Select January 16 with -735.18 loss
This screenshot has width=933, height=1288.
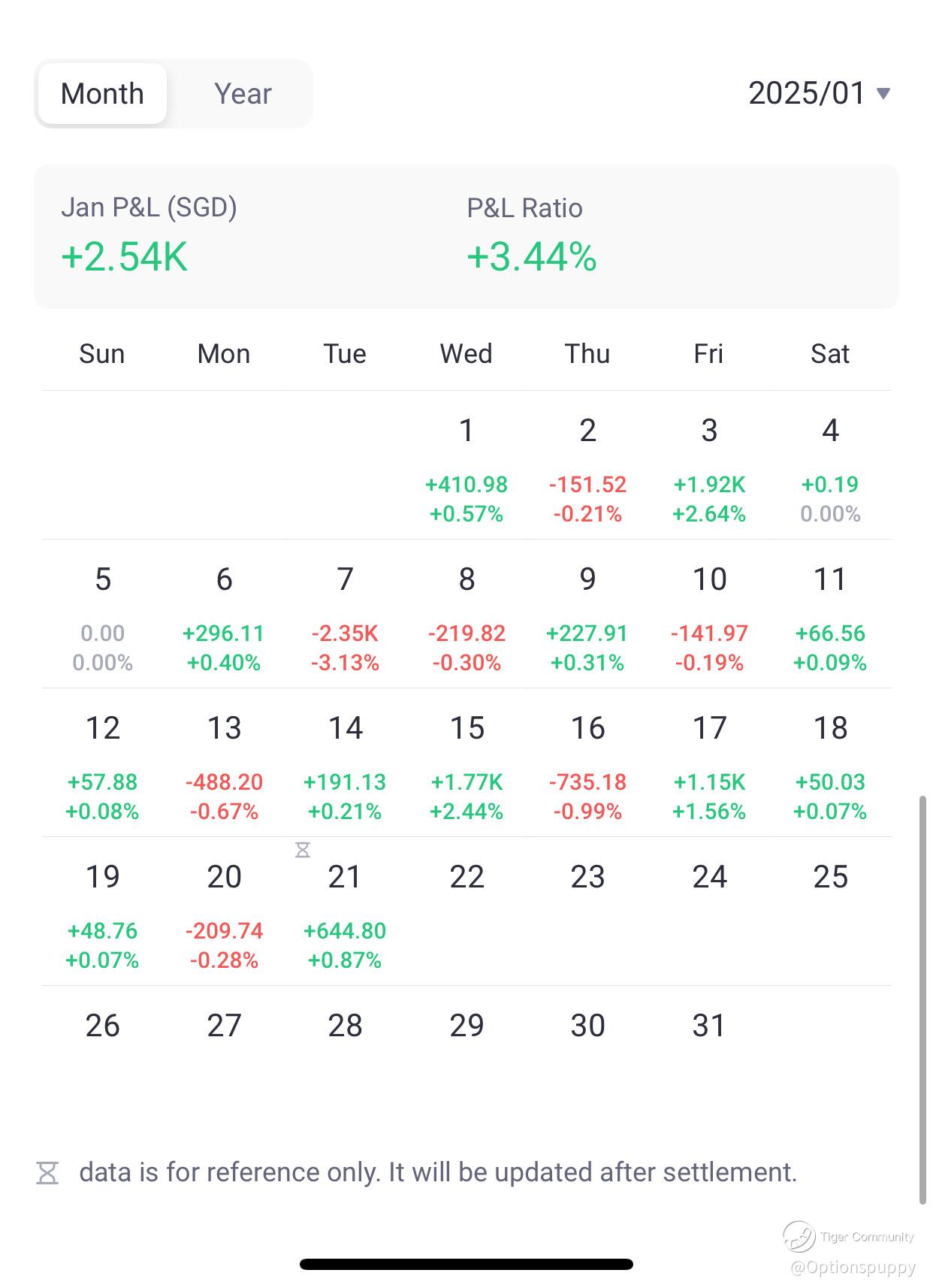[587, 767]
